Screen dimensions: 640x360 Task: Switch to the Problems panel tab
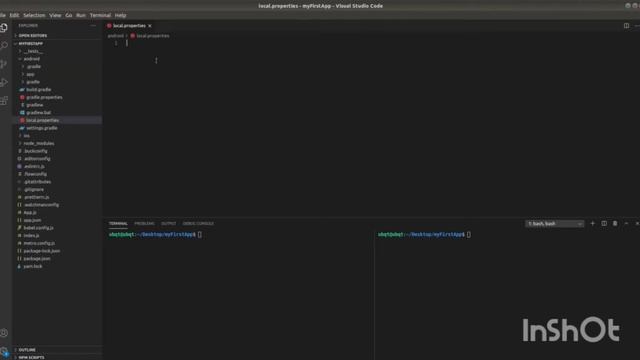(x=144, y=224)
